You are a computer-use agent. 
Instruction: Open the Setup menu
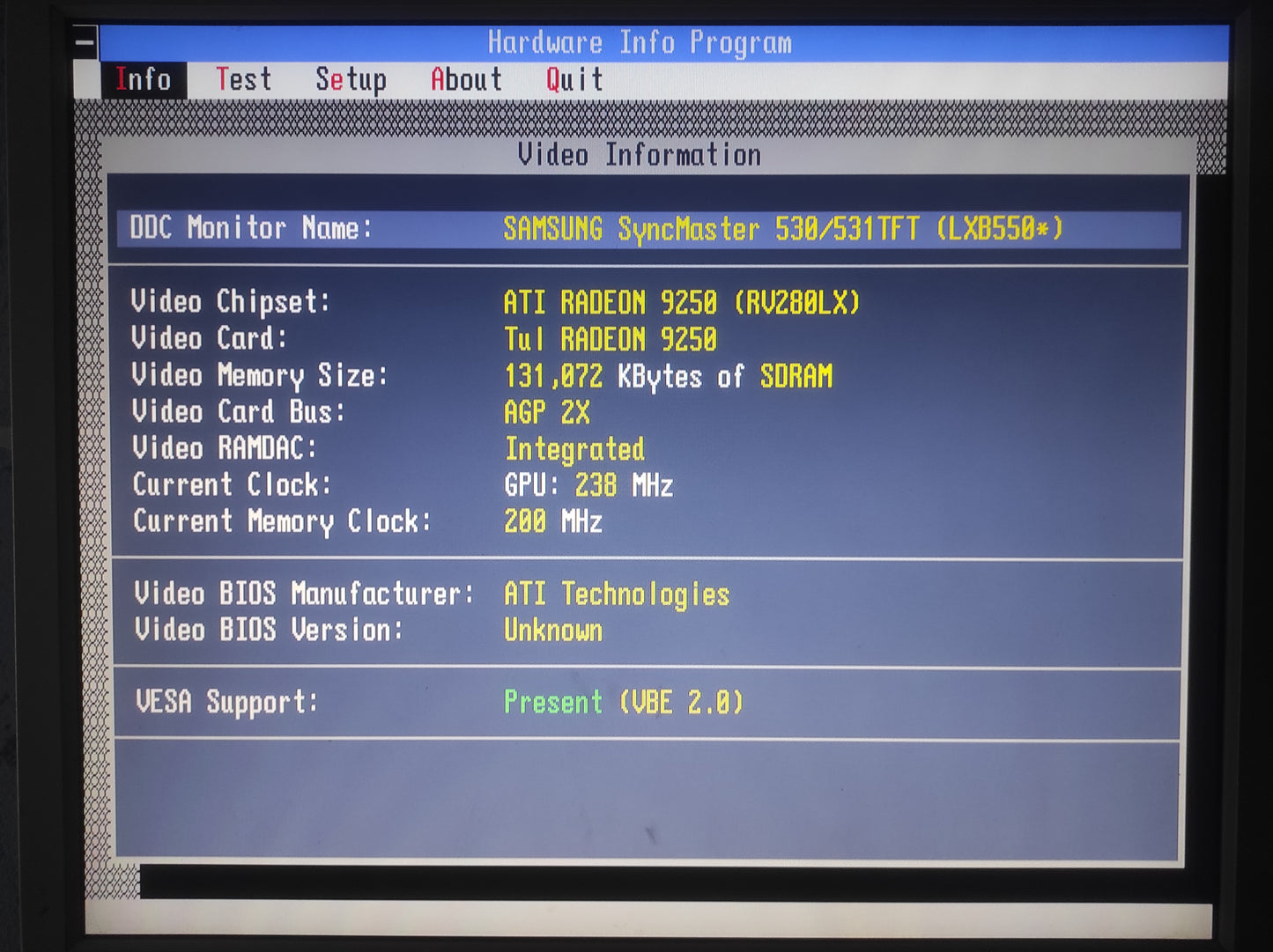click(x=351, y=79)
